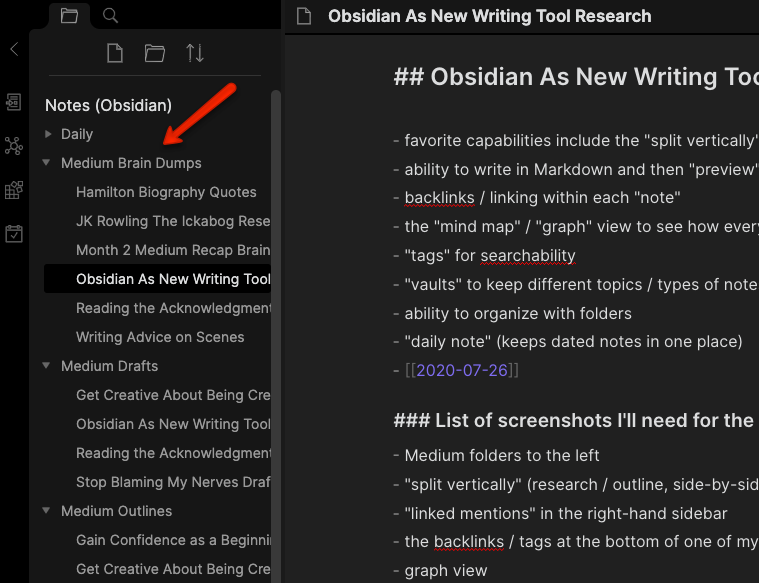
Task: Click the line 'ability to organize with folders'
Action: point(518,313)
